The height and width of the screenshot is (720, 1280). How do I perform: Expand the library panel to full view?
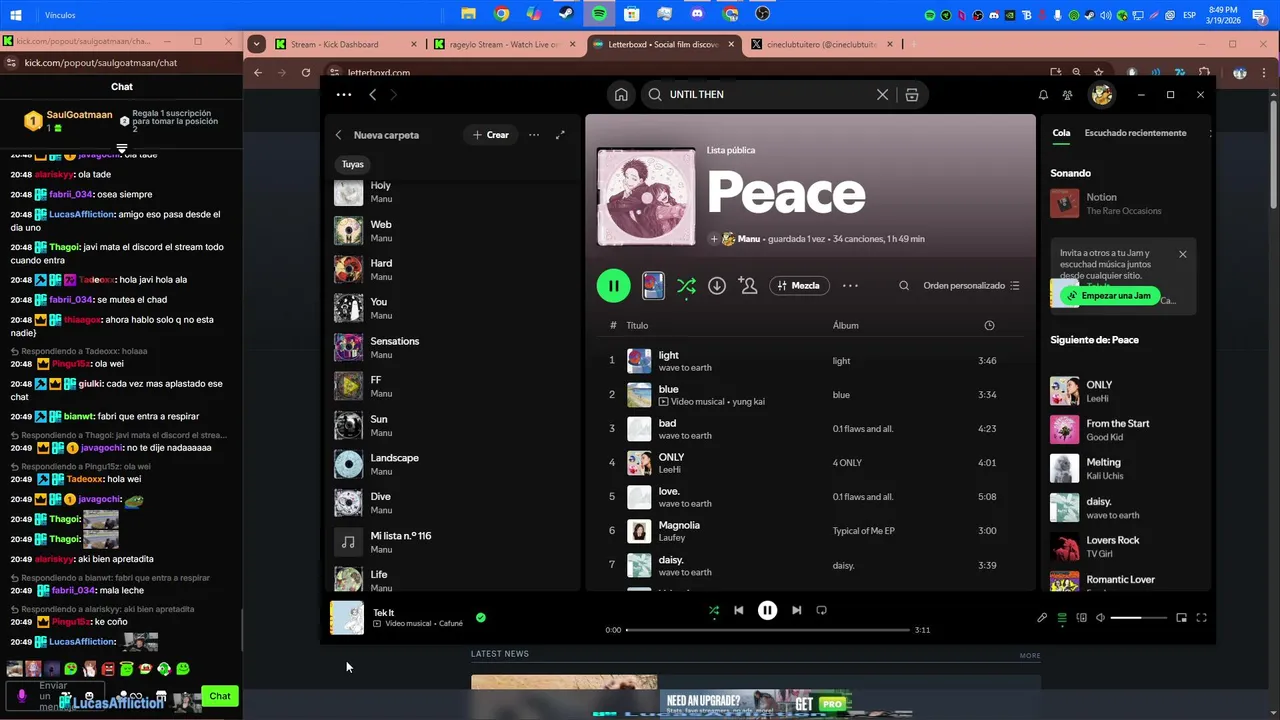(x=560, y=135)
